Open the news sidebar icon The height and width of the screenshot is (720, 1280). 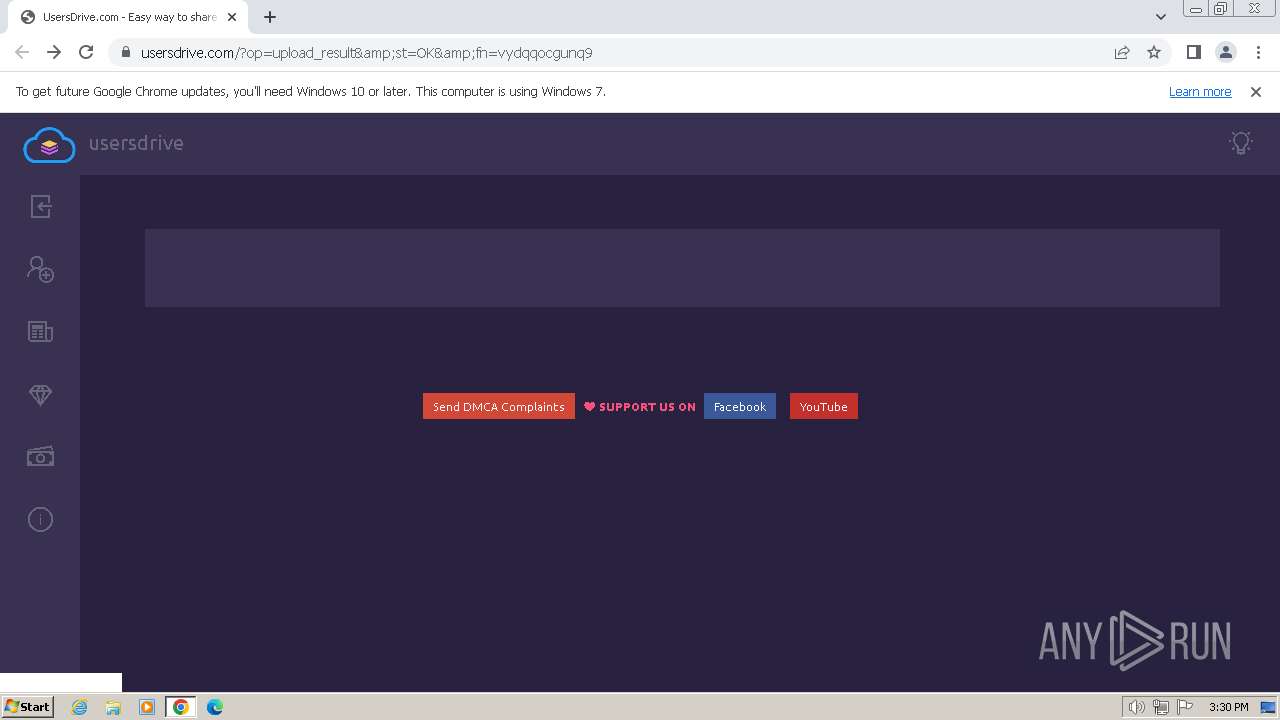tap(40, 332)
